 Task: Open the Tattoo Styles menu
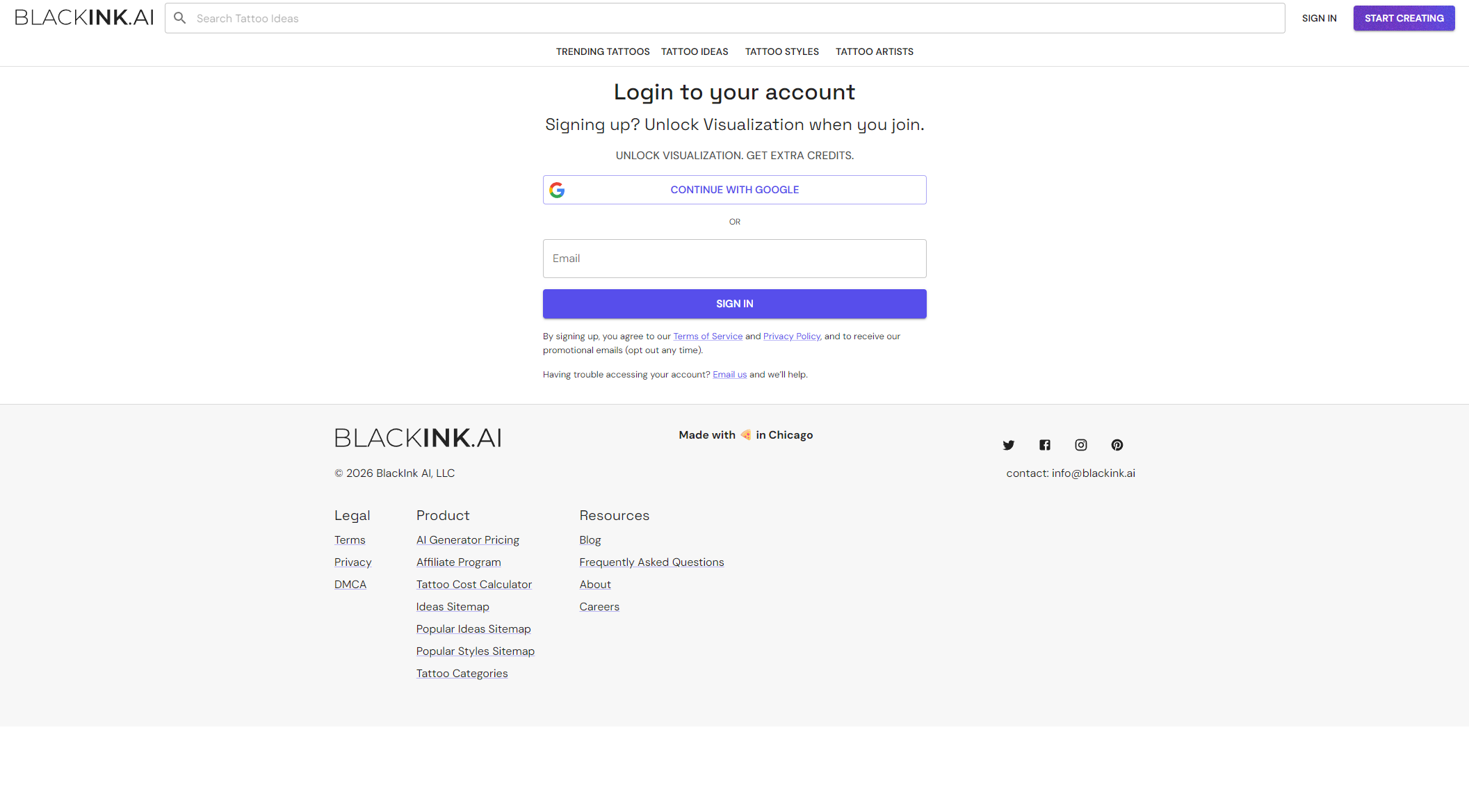781,51
